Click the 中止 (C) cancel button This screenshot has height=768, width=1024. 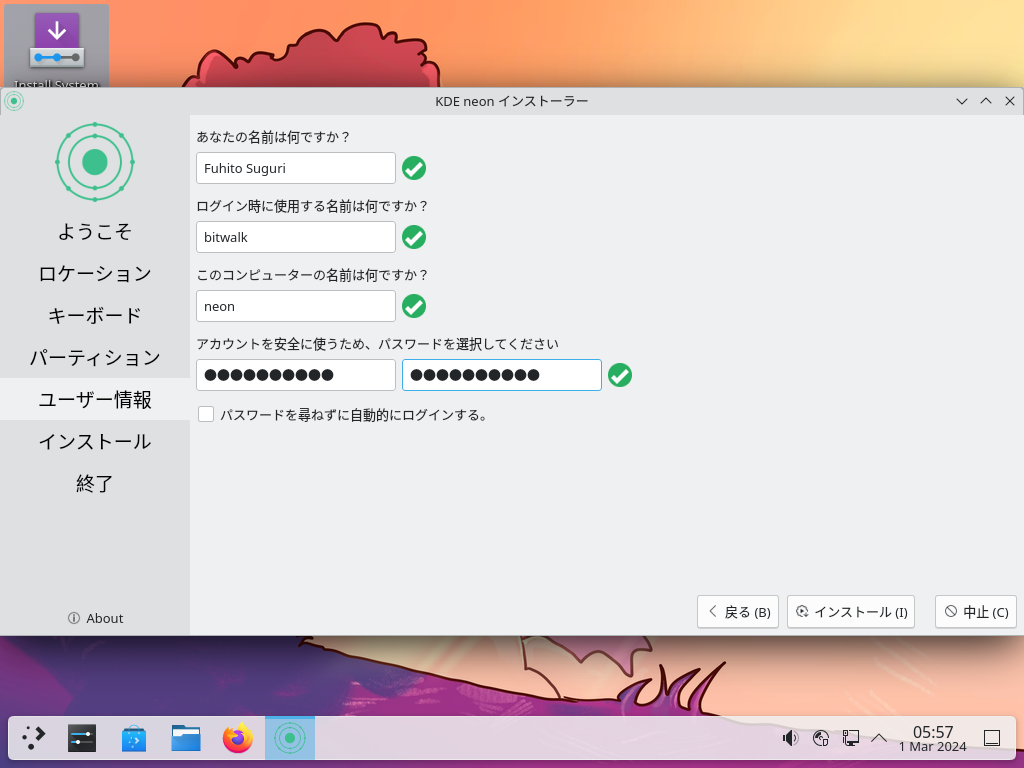tap(976, 612)
